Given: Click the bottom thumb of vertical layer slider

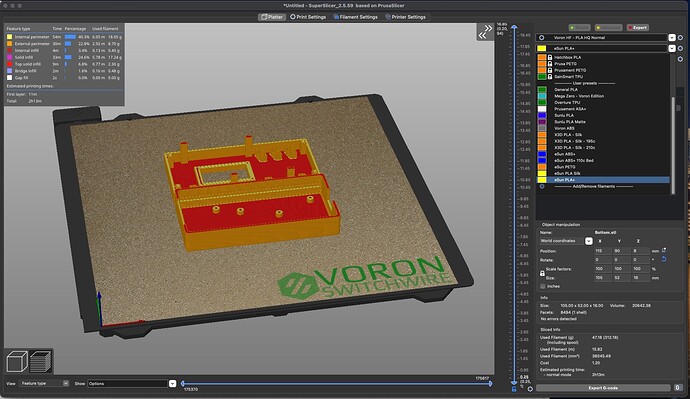Looking at the screenshot, I should pos(514,383).
